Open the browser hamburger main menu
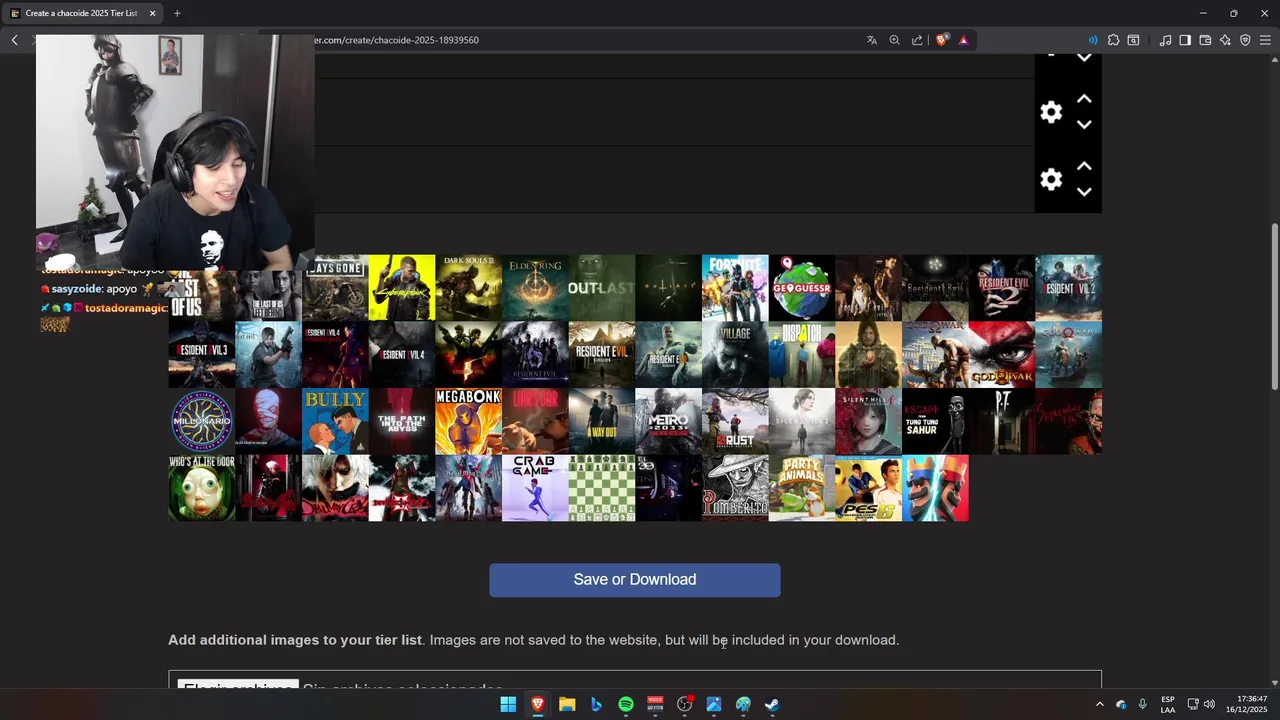The image size is (1280, 720). point(1265,40)
